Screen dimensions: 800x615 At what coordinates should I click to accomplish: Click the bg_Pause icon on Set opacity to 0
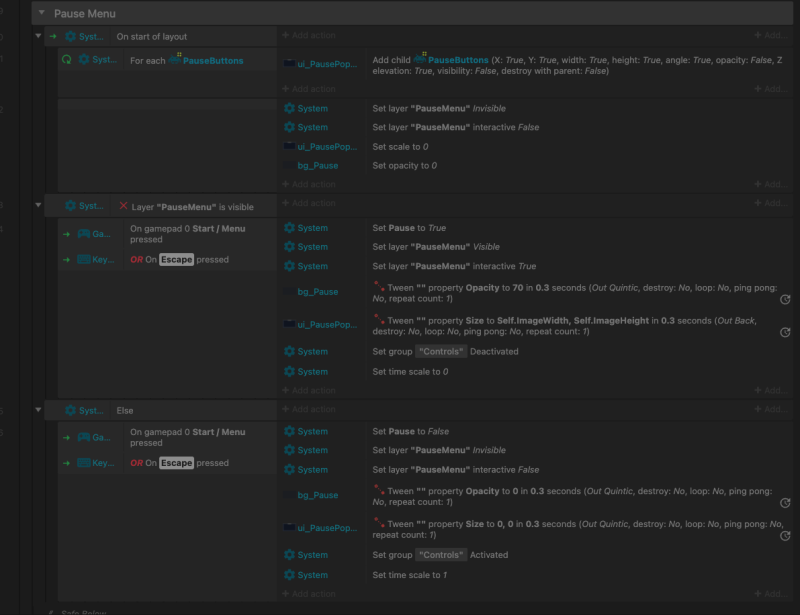[289, 165]
